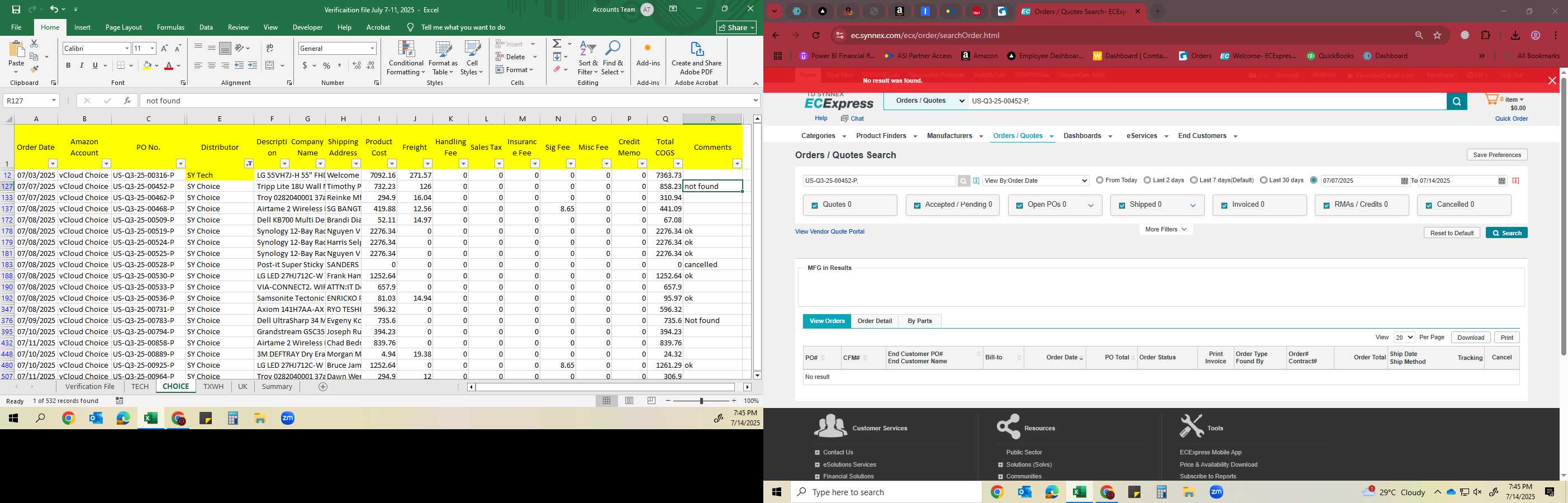Open the Formulas ribbon tab

[x=170, y=27]
